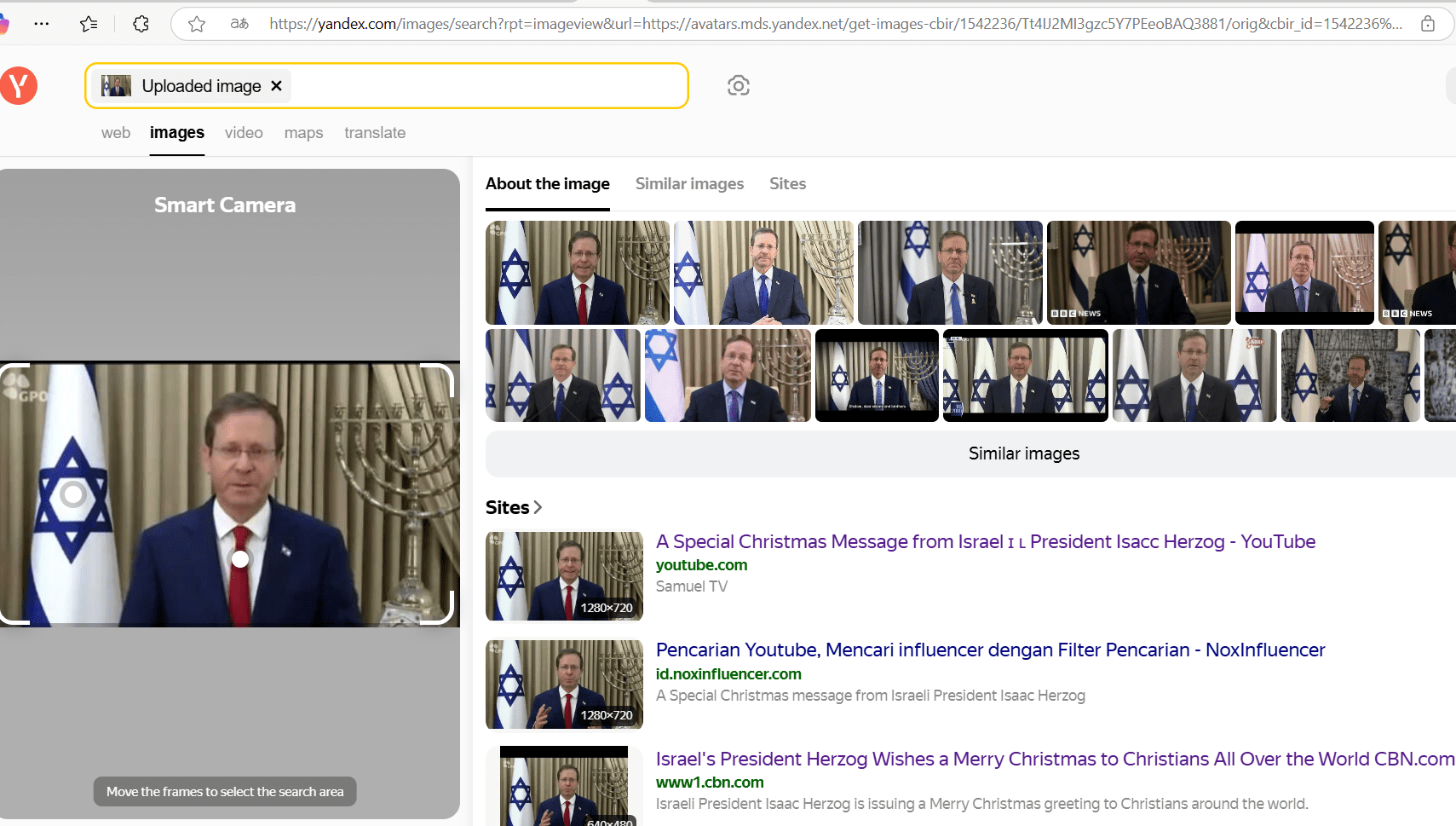Select the images search tab
1456x826 pixels.
click(177, 133)
